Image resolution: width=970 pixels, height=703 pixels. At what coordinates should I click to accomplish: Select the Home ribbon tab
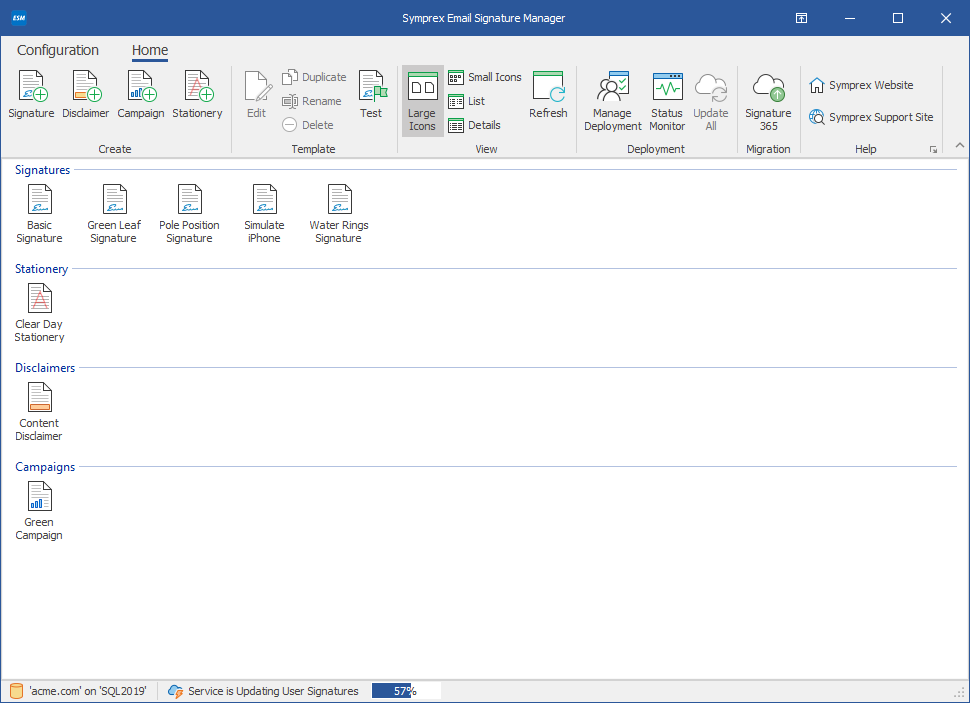click(x=150, y=50)
